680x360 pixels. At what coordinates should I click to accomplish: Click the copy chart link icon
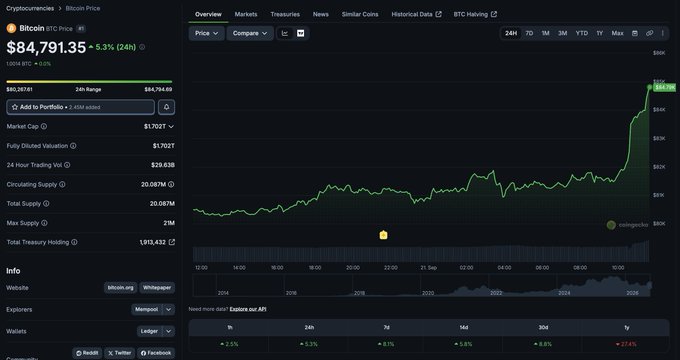pos(649,33)
